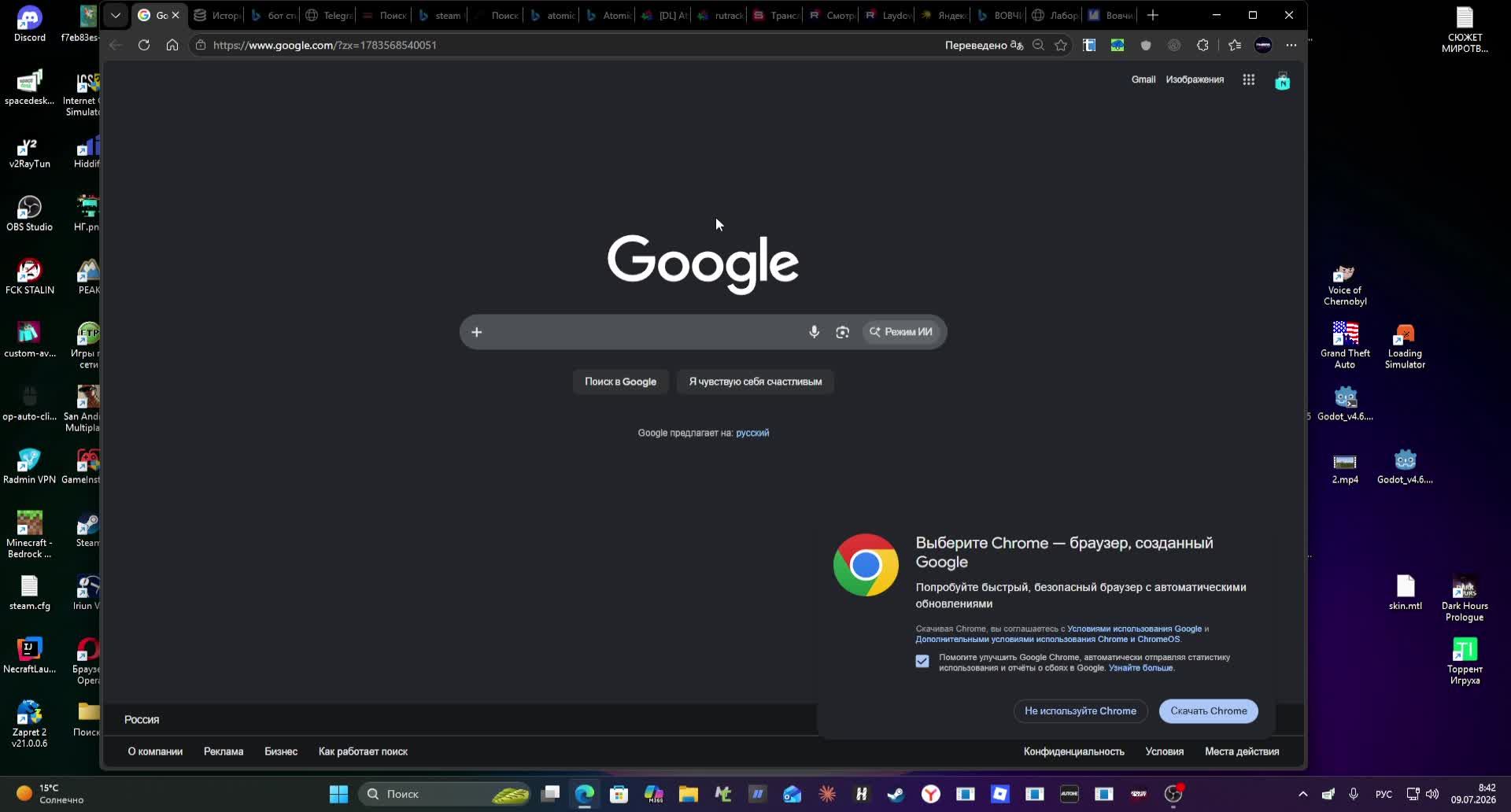Switch to the История tab

point(217,15)
